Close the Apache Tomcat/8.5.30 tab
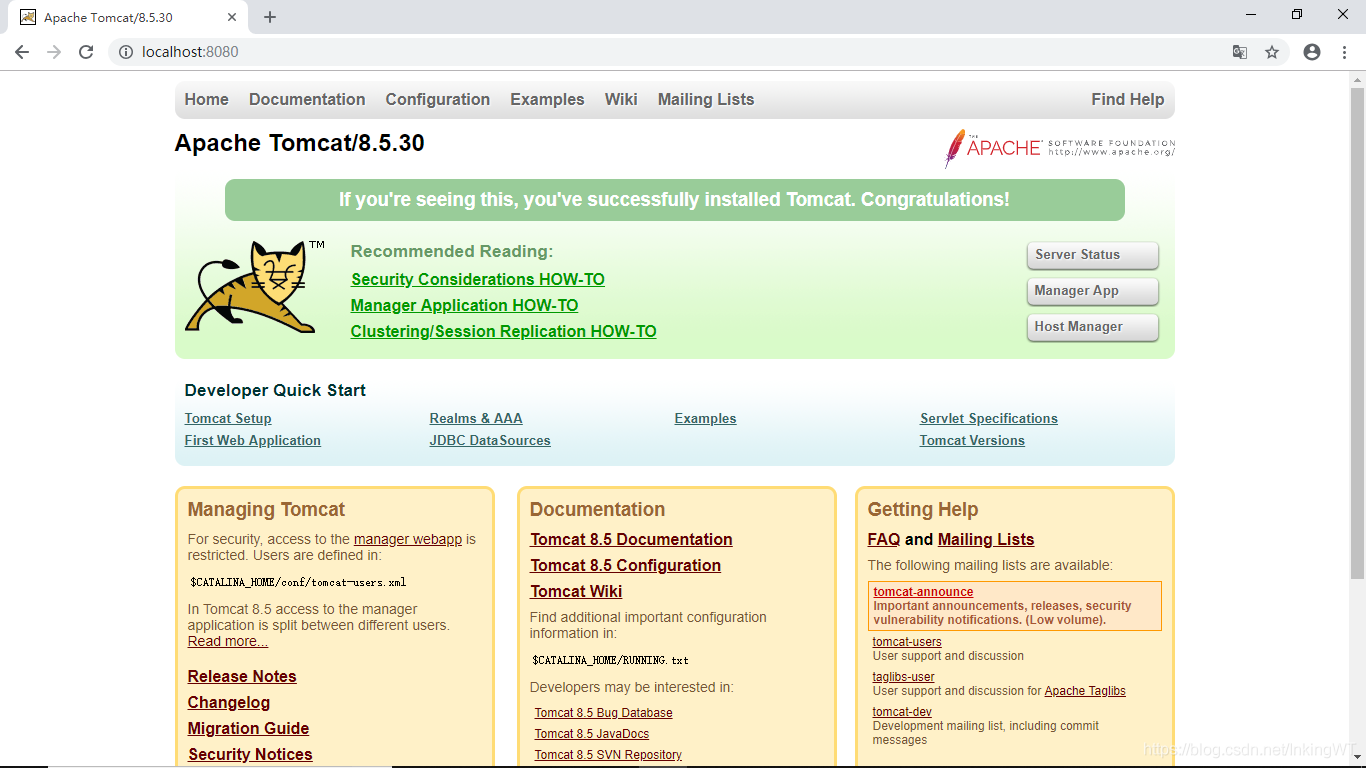1366x768 pixels. tap(232, 17)
